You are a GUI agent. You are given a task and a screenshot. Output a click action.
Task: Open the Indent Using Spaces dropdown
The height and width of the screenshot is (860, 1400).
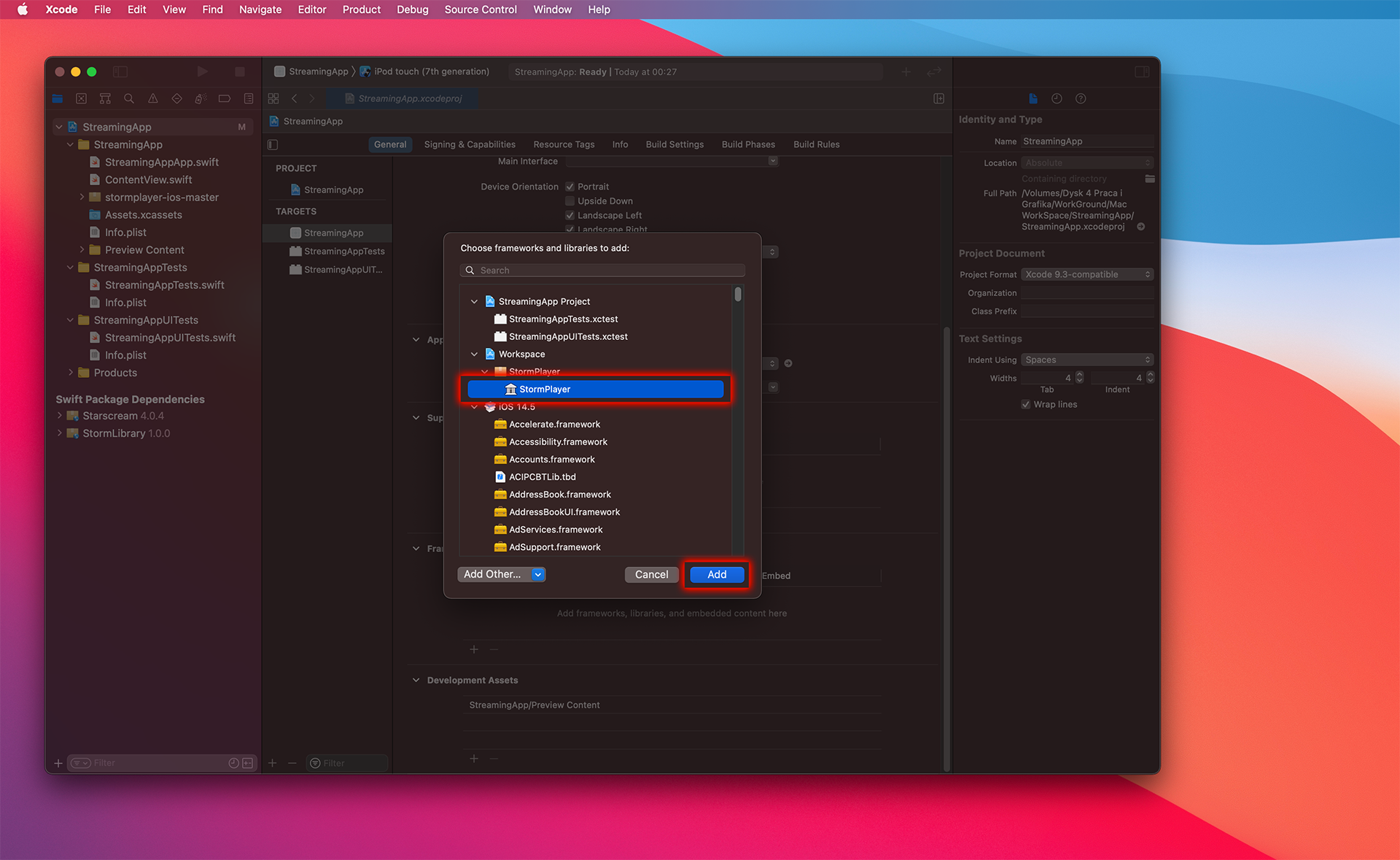pos(1087,360)
